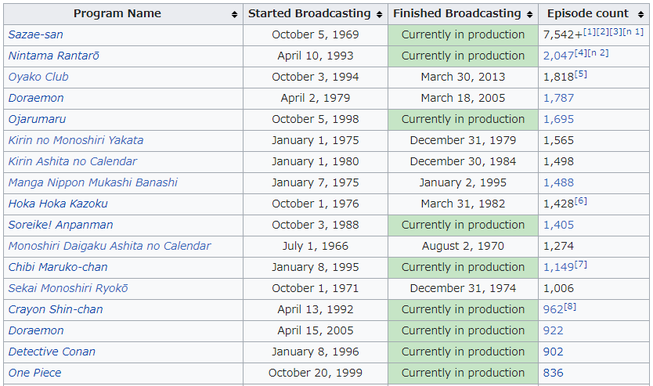Open the 1,787 episode count link
This screenshot has width=653, height=386.
point(558,98)
